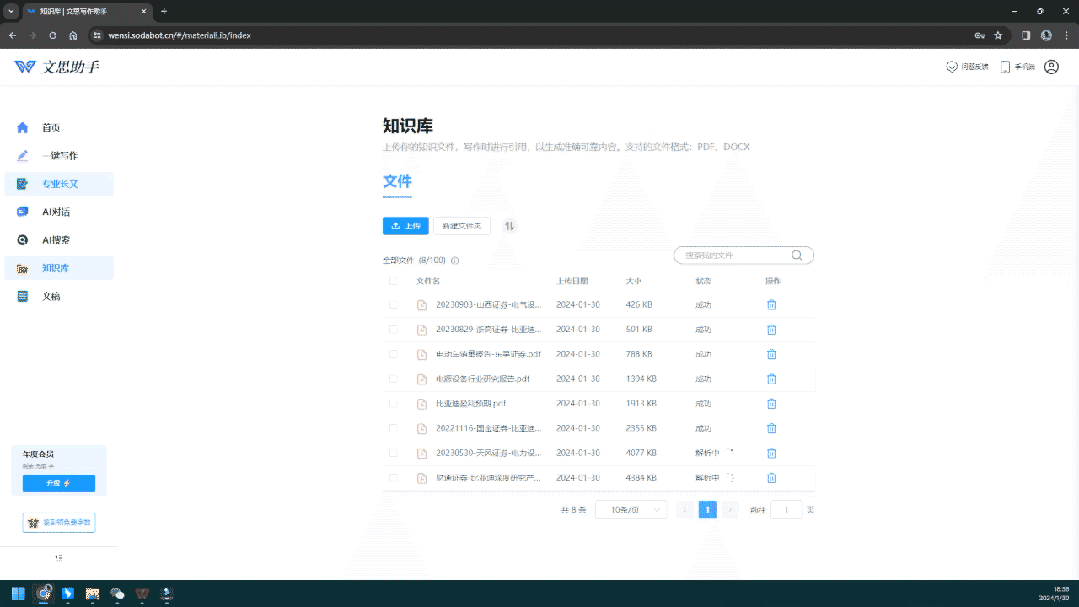
Task: Open the 10条/页 page size dropdown
Action: 631,510
